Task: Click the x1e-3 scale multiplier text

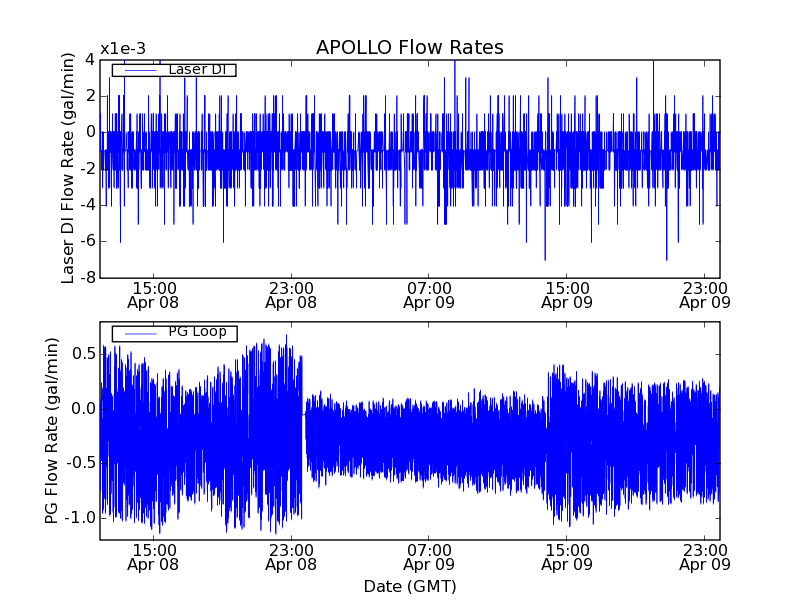Action: (129, 49)
